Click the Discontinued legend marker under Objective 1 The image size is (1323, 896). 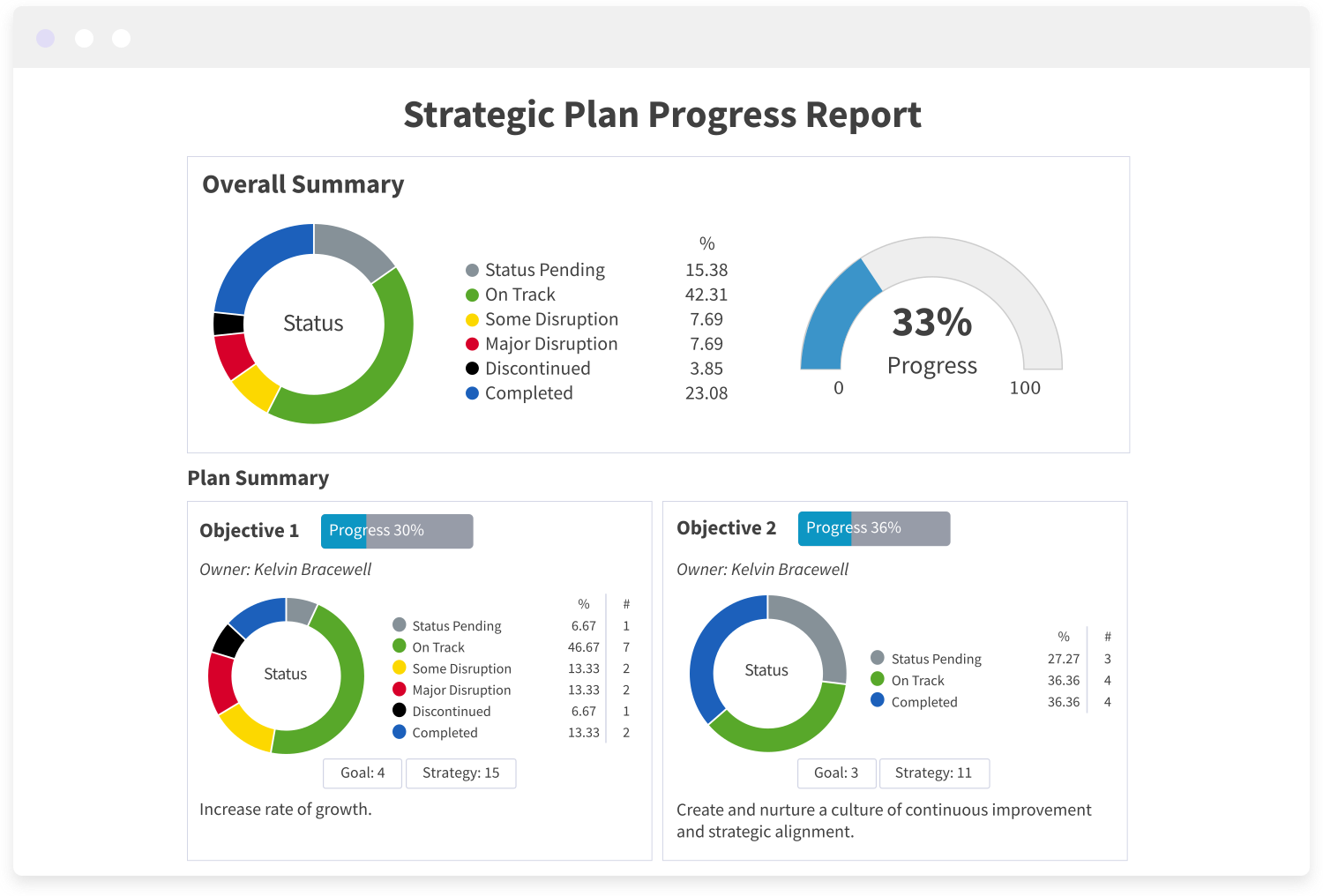coord(400,711)
